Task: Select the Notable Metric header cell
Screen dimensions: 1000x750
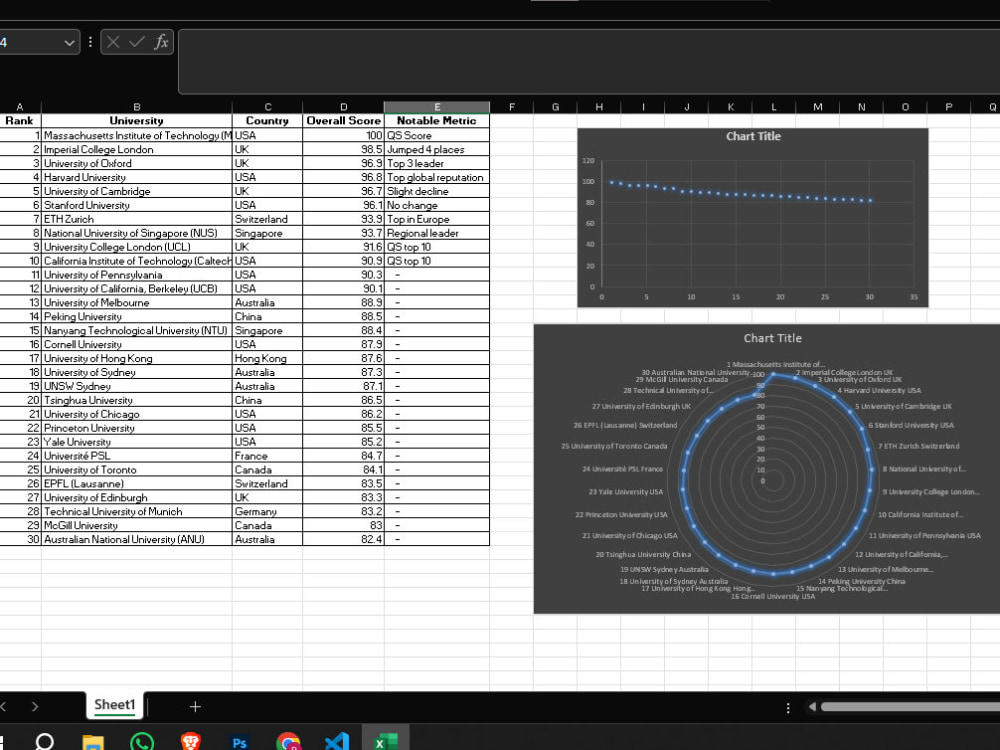Action: pos(437,121)
